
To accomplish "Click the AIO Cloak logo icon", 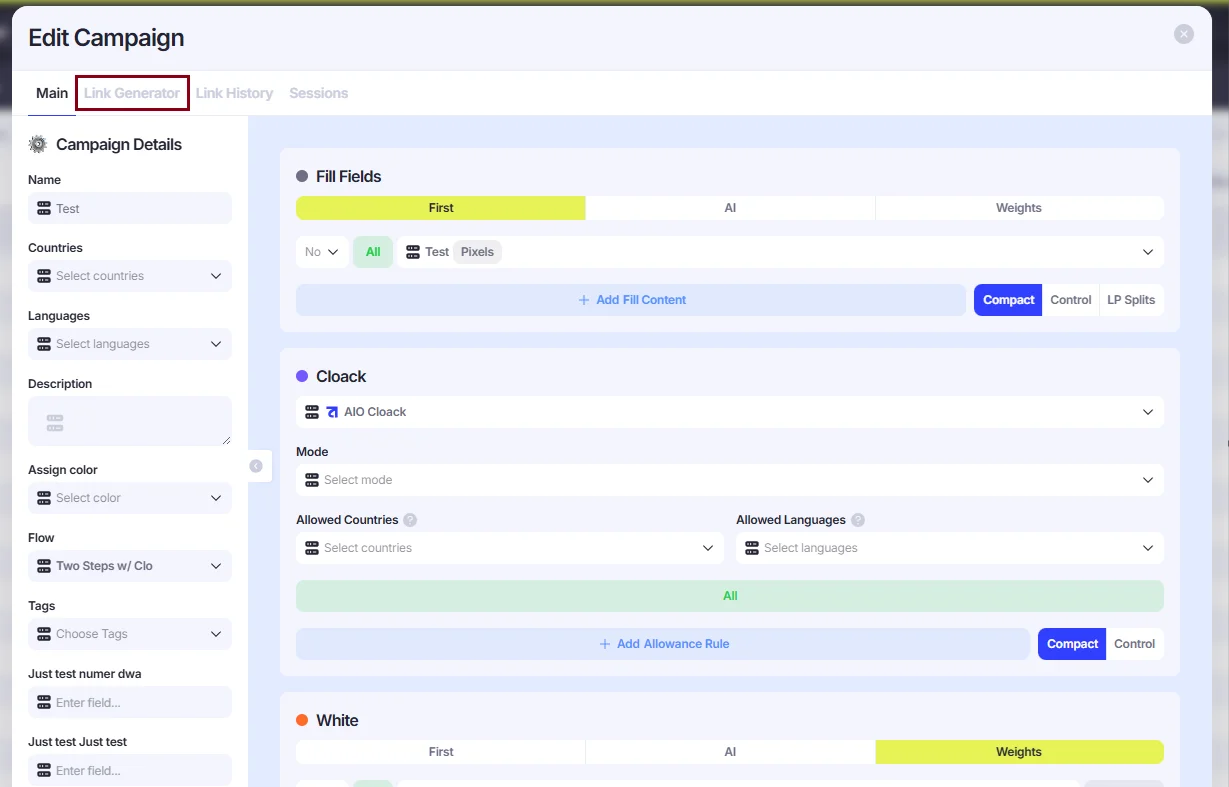I will (x=332, y=412).
